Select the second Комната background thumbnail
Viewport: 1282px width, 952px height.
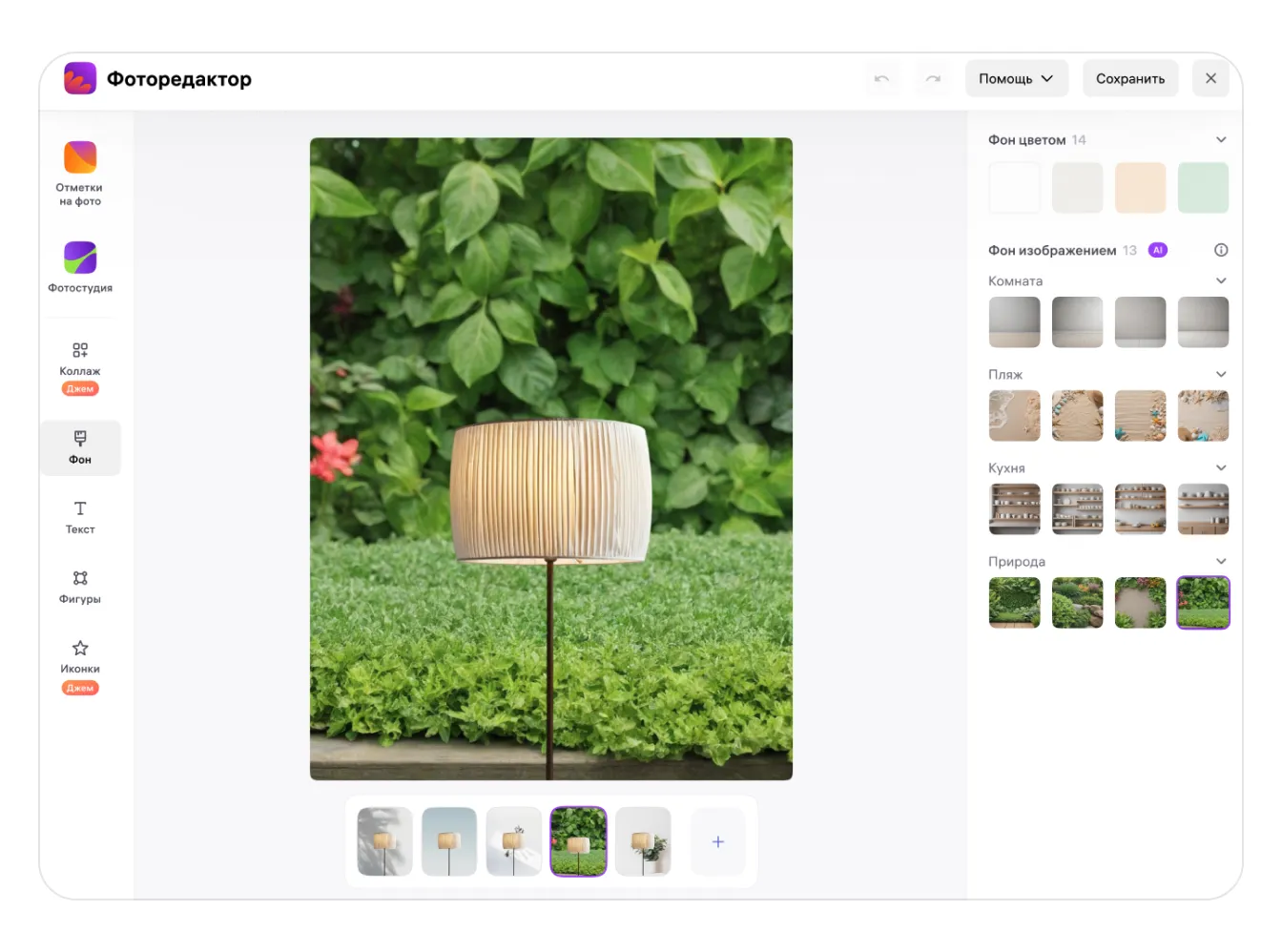tap(1077, 322)
